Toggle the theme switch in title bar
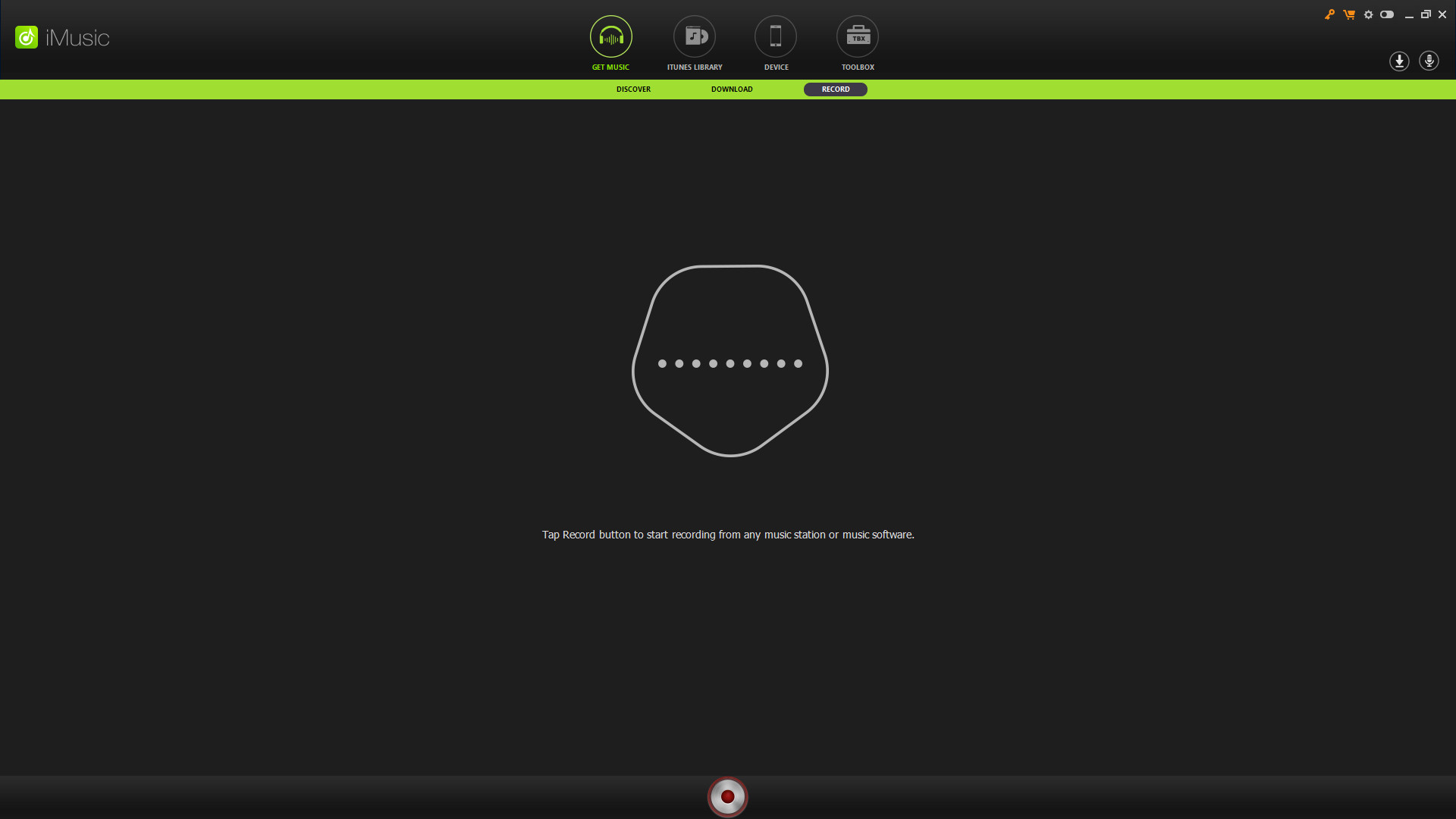The height and width of the screenshot is (819, 1456). pyautogui.click(x=1387, y=14)
